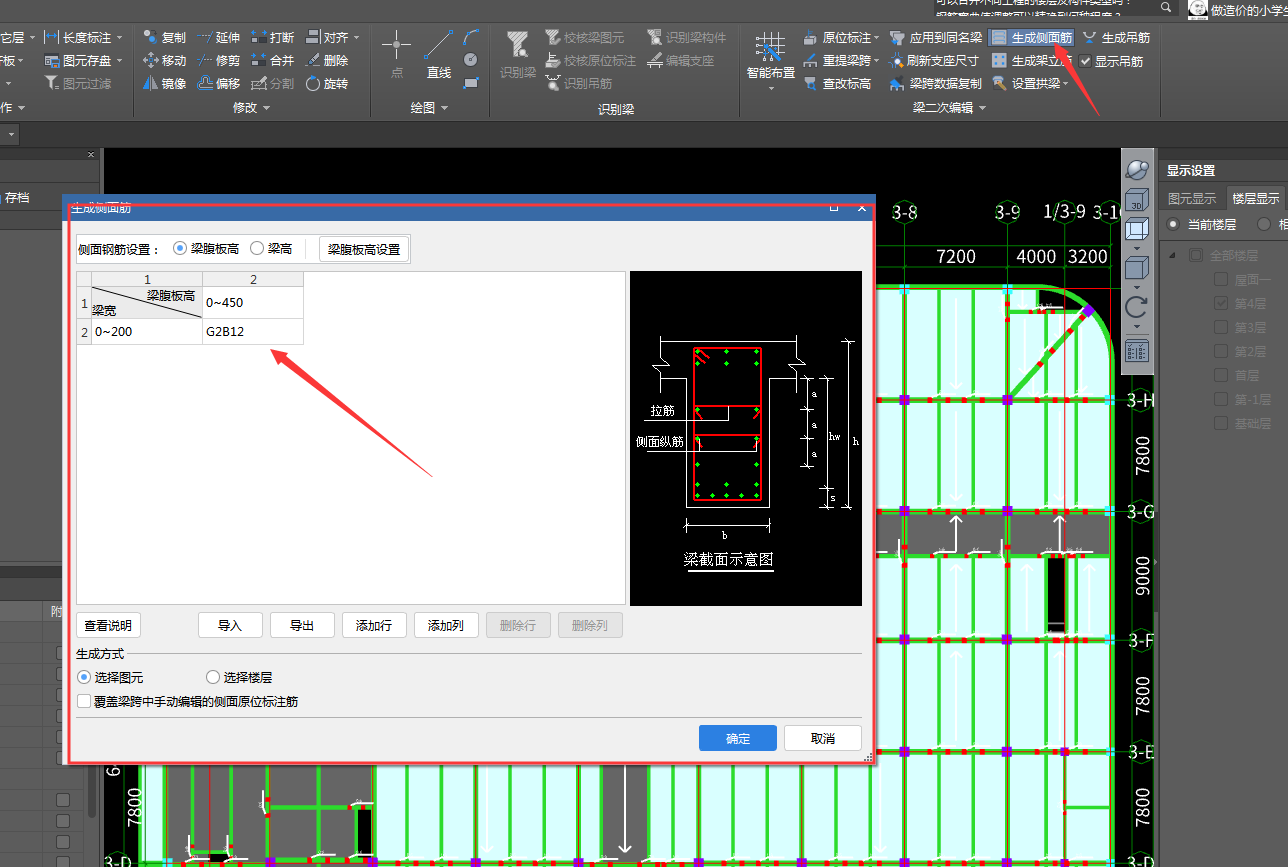
Task: Select the 复制 (copy) tool
Action: tap(164, 37)
